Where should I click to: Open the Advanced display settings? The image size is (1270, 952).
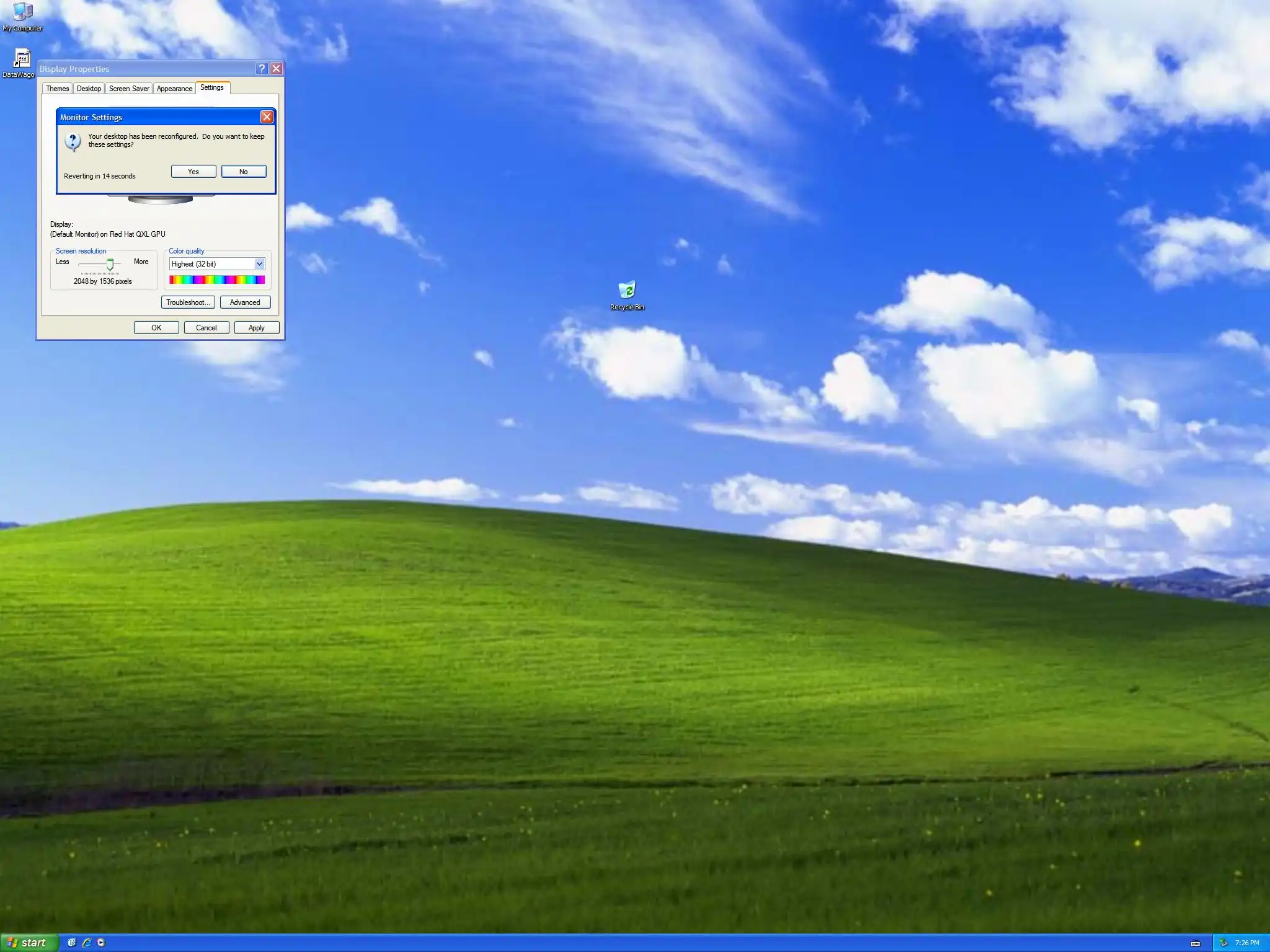tap(245, 302)
